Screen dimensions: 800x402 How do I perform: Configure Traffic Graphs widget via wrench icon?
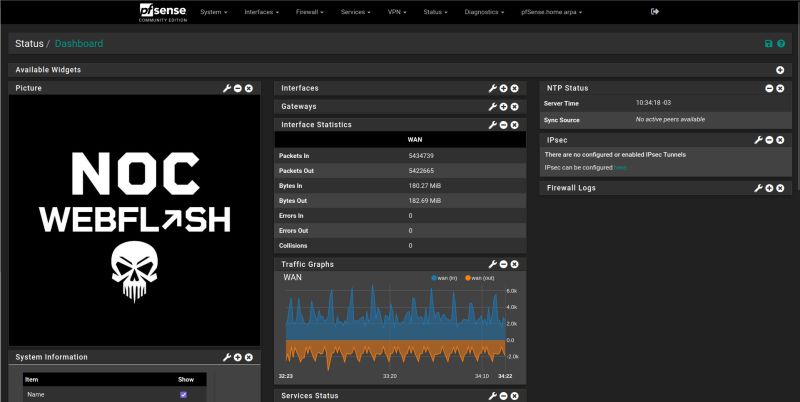click(x=492, y=265)
